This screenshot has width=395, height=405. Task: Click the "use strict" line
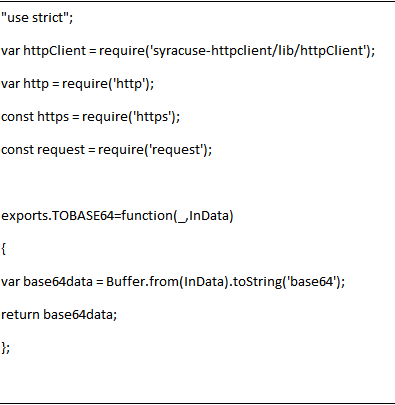click(x=37, y=18)
